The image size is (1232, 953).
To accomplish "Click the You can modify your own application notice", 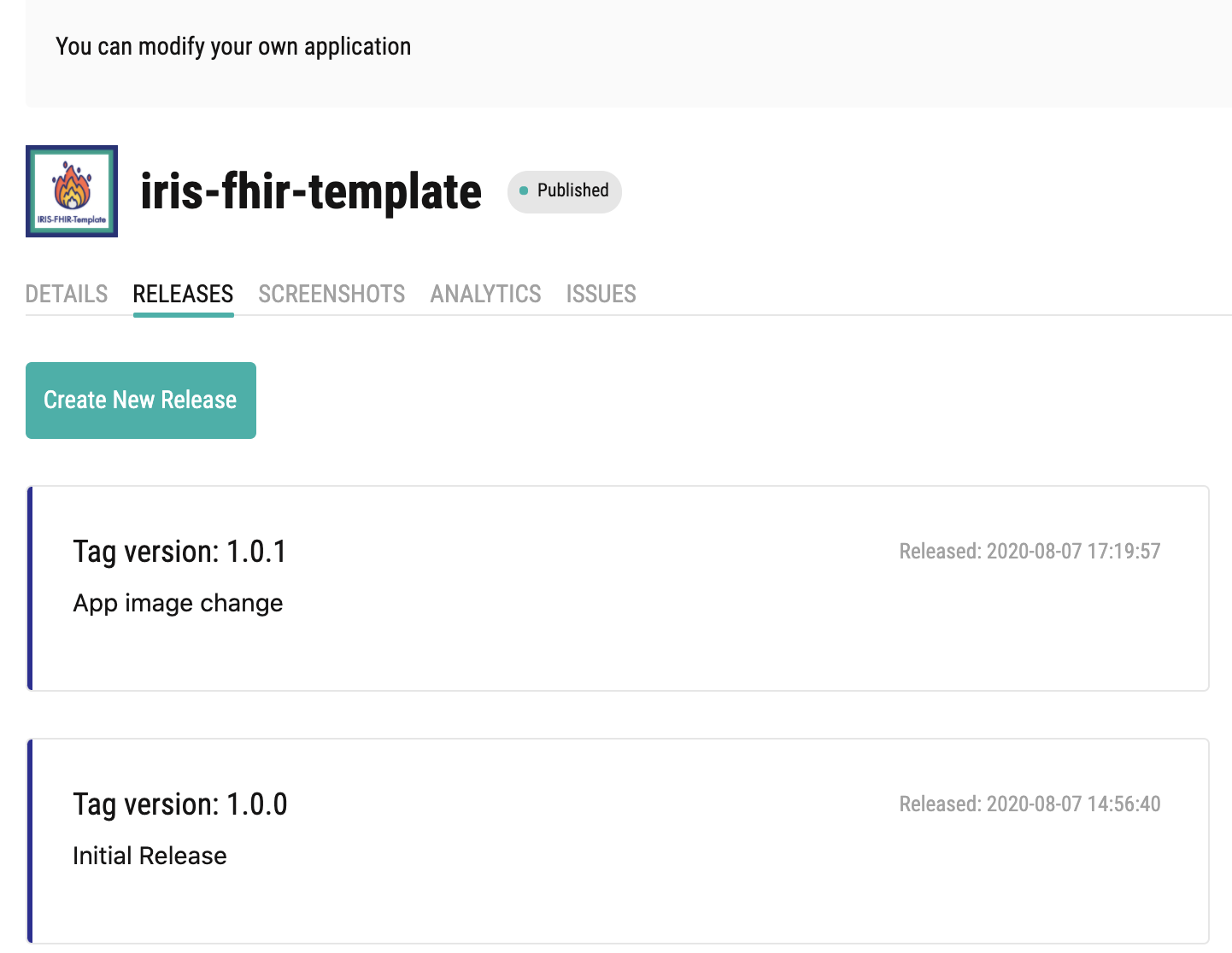I will (x=233, y=47).
